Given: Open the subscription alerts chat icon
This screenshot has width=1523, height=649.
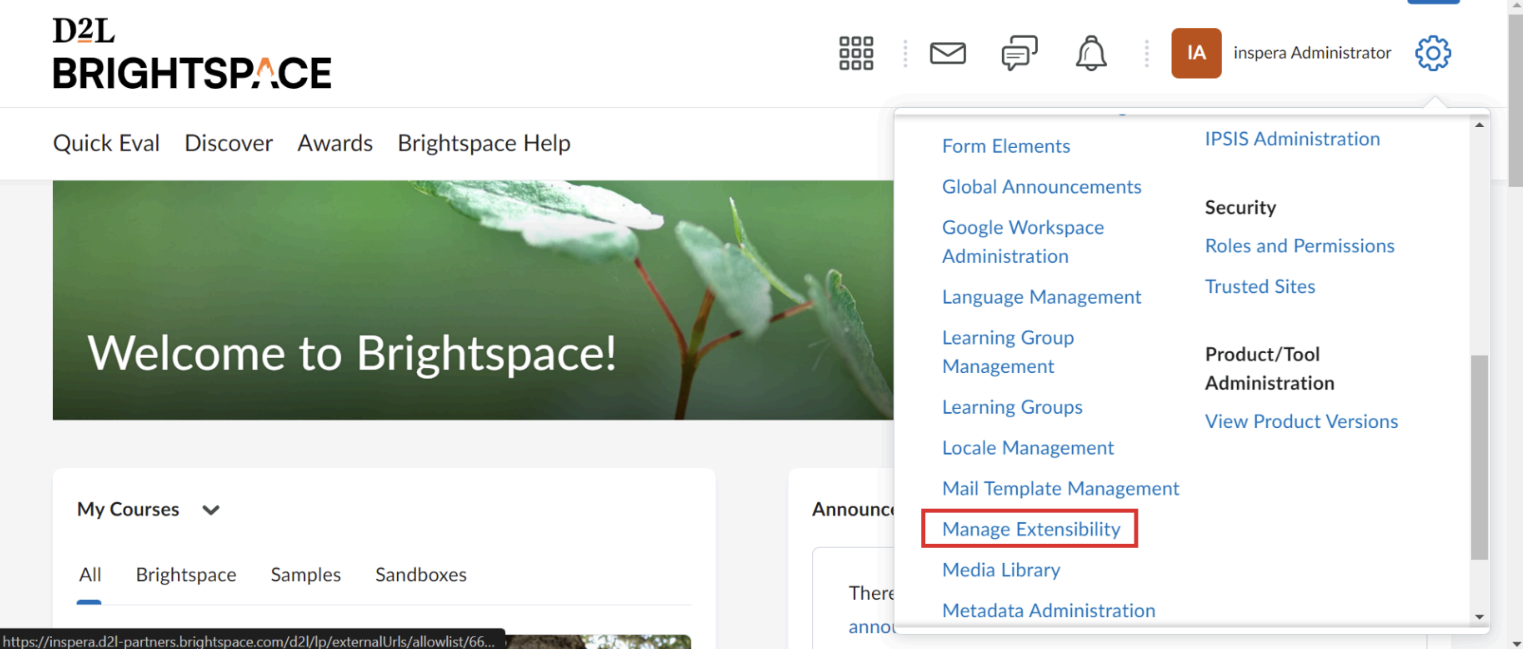Looking at the screenshot, I should point(1019,53).
